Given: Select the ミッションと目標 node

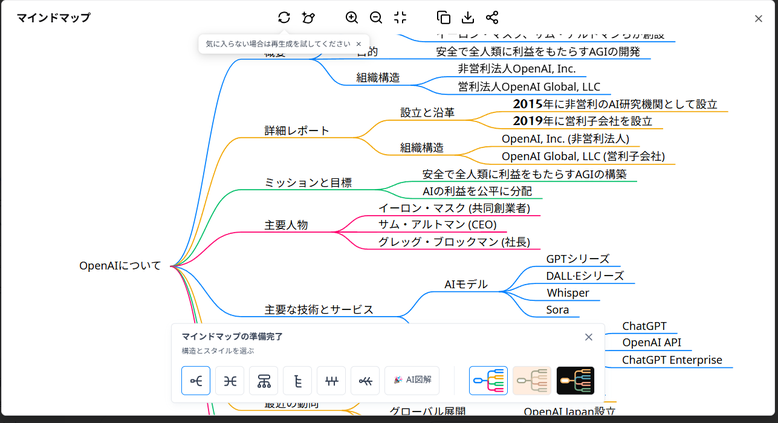Looking at the screenshot, I should [x=308, y=182].
